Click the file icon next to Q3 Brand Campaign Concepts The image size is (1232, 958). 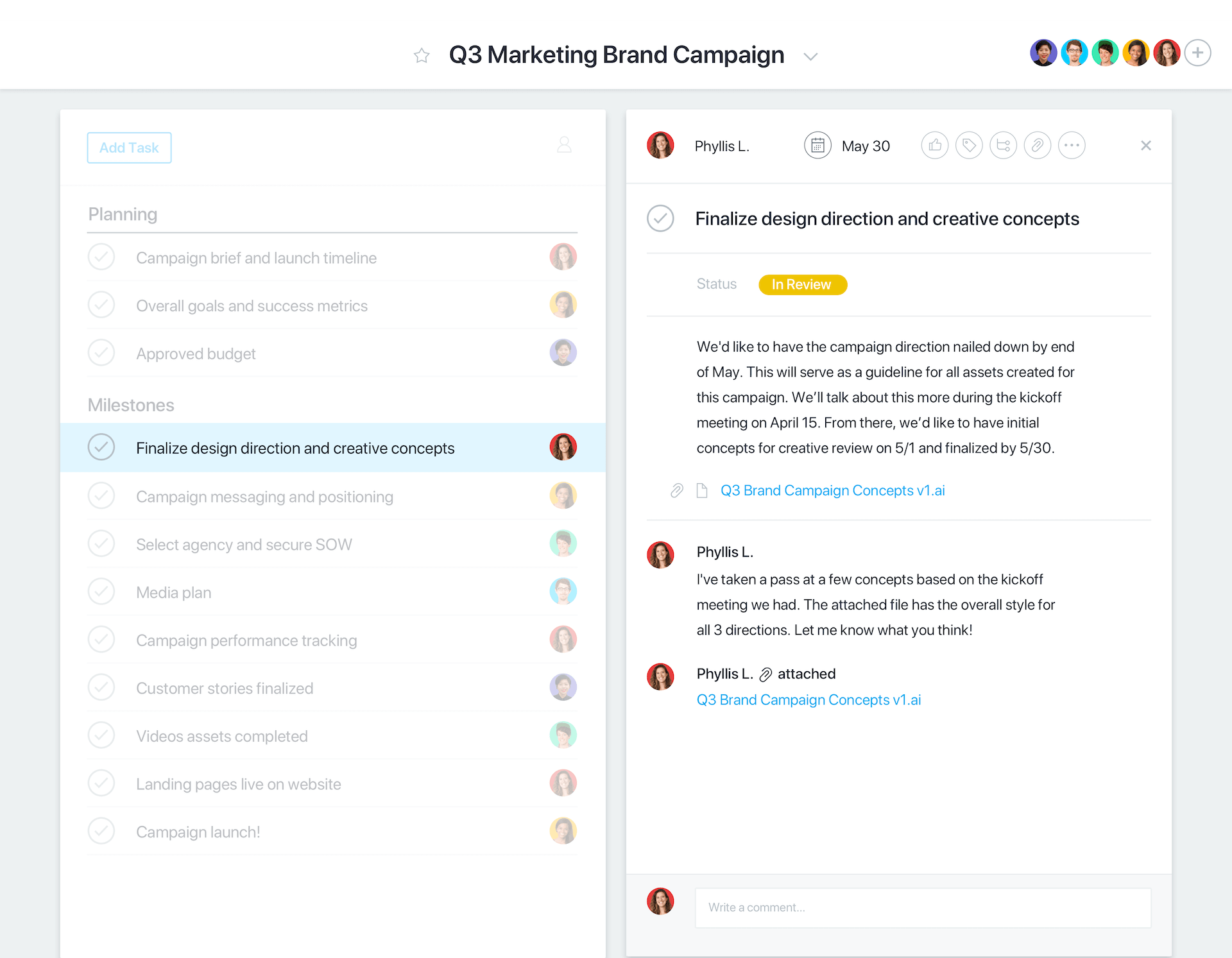point(701,490)
